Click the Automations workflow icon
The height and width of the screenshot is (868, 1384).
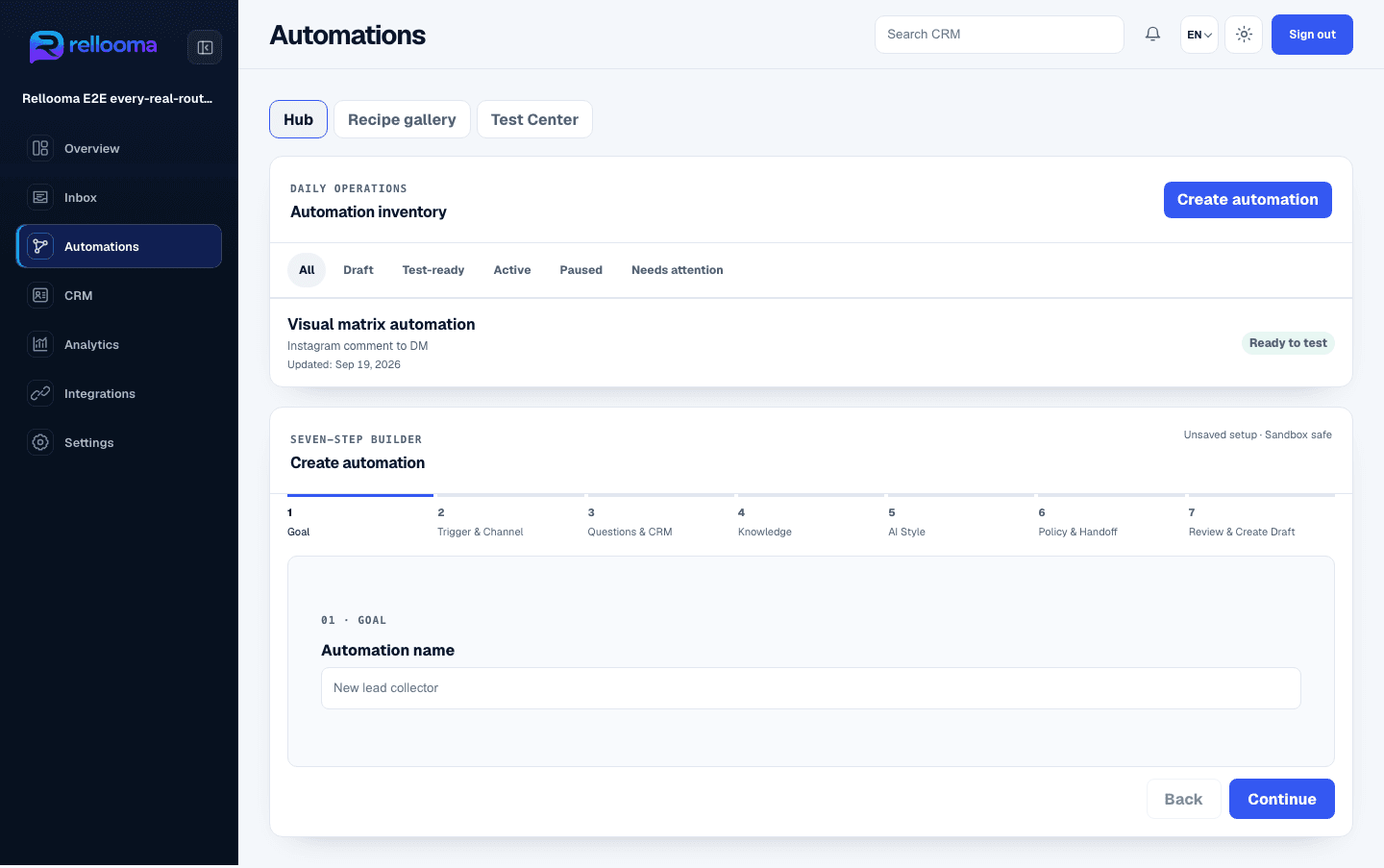coord(40,246)
